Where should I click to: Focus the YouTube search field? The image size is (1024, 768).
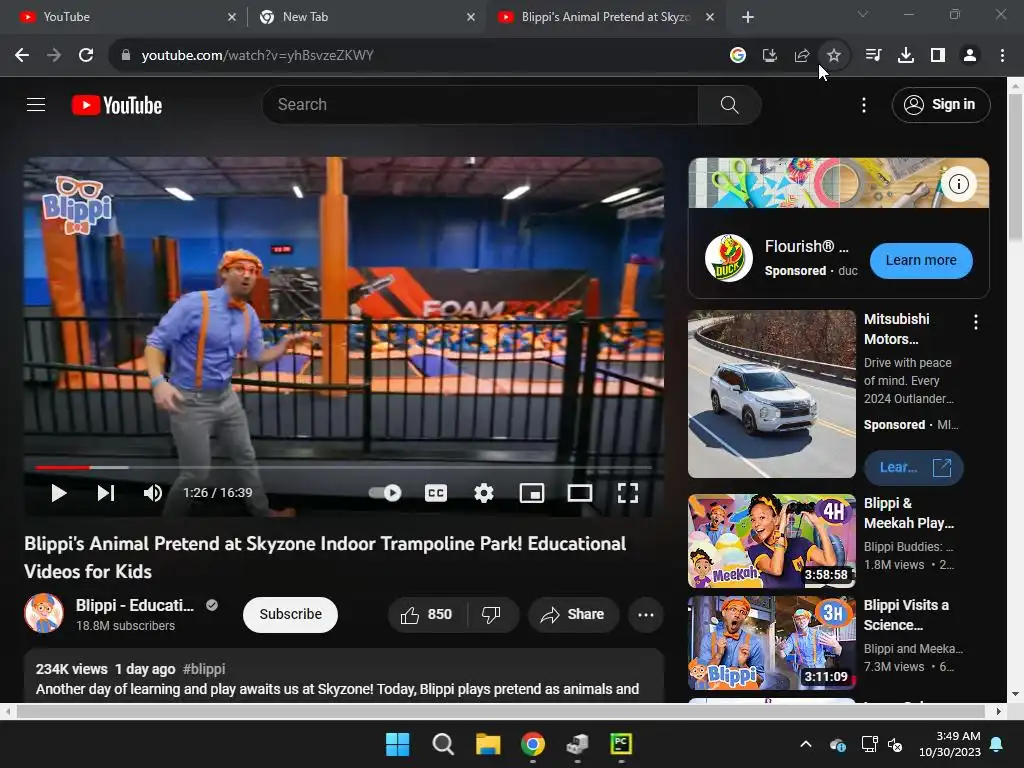(x=480, y=104)
